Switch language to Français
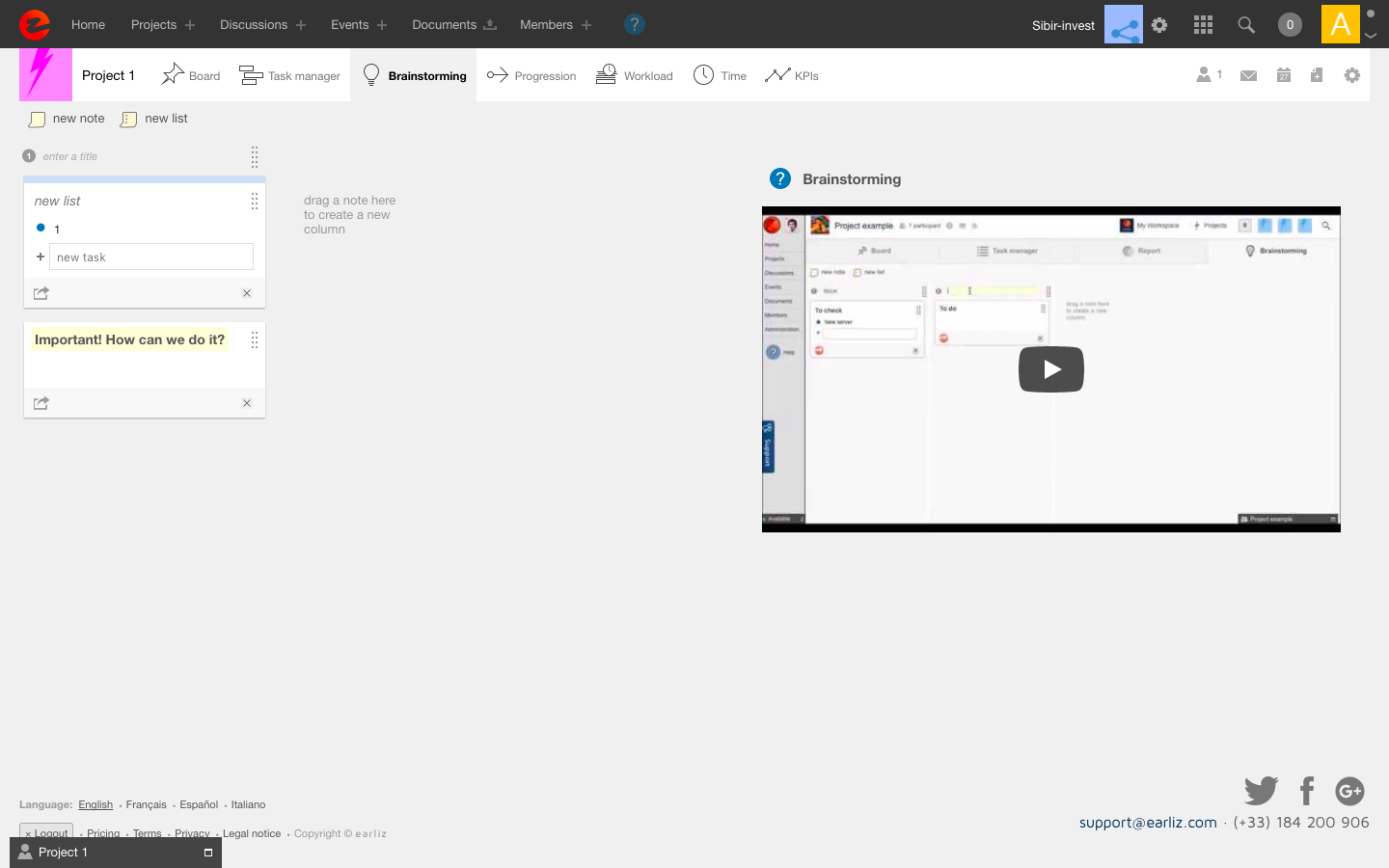1389x868 pixels. 146,804
